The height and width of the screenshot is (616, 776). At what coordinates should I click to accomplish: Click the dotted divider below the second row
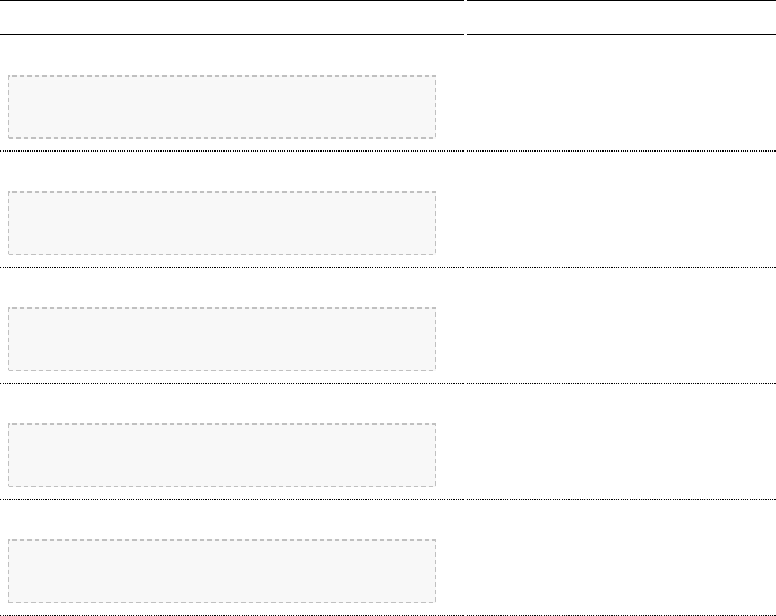[x=232, y=267]
